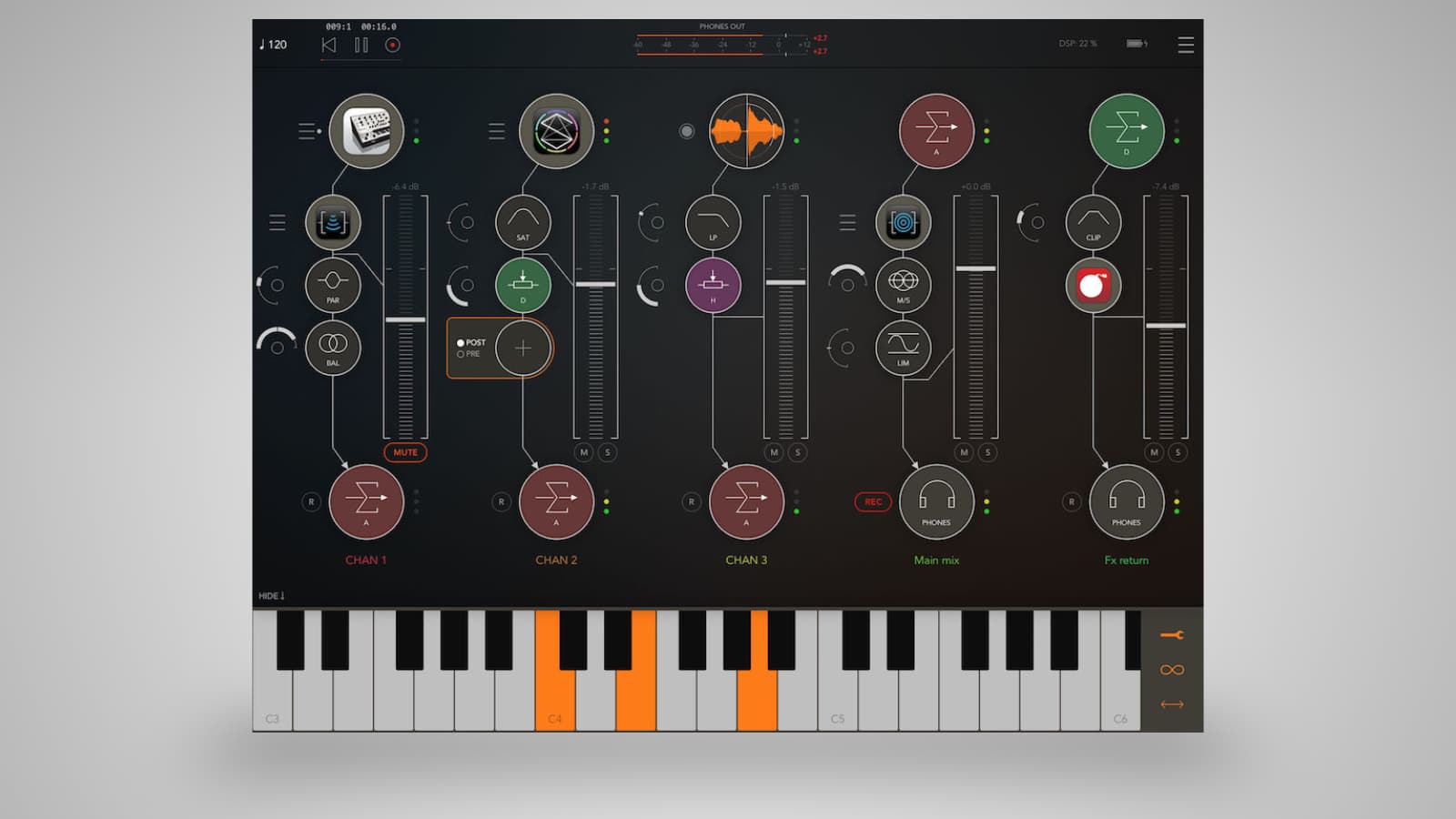Tap the orange waveform recorder icon on CHAN 3
Screen dimensions: 1456x819
coord(746,131)
